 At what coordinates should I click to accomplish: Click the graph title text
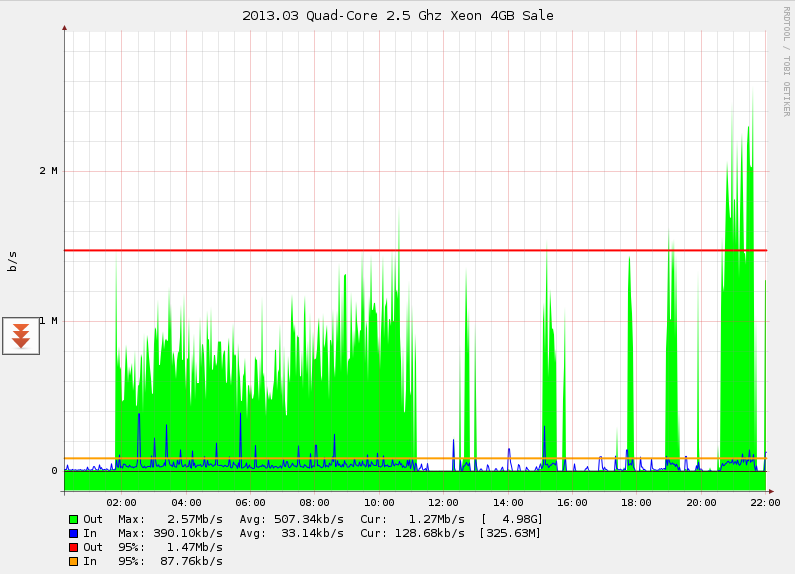(398, 16)
